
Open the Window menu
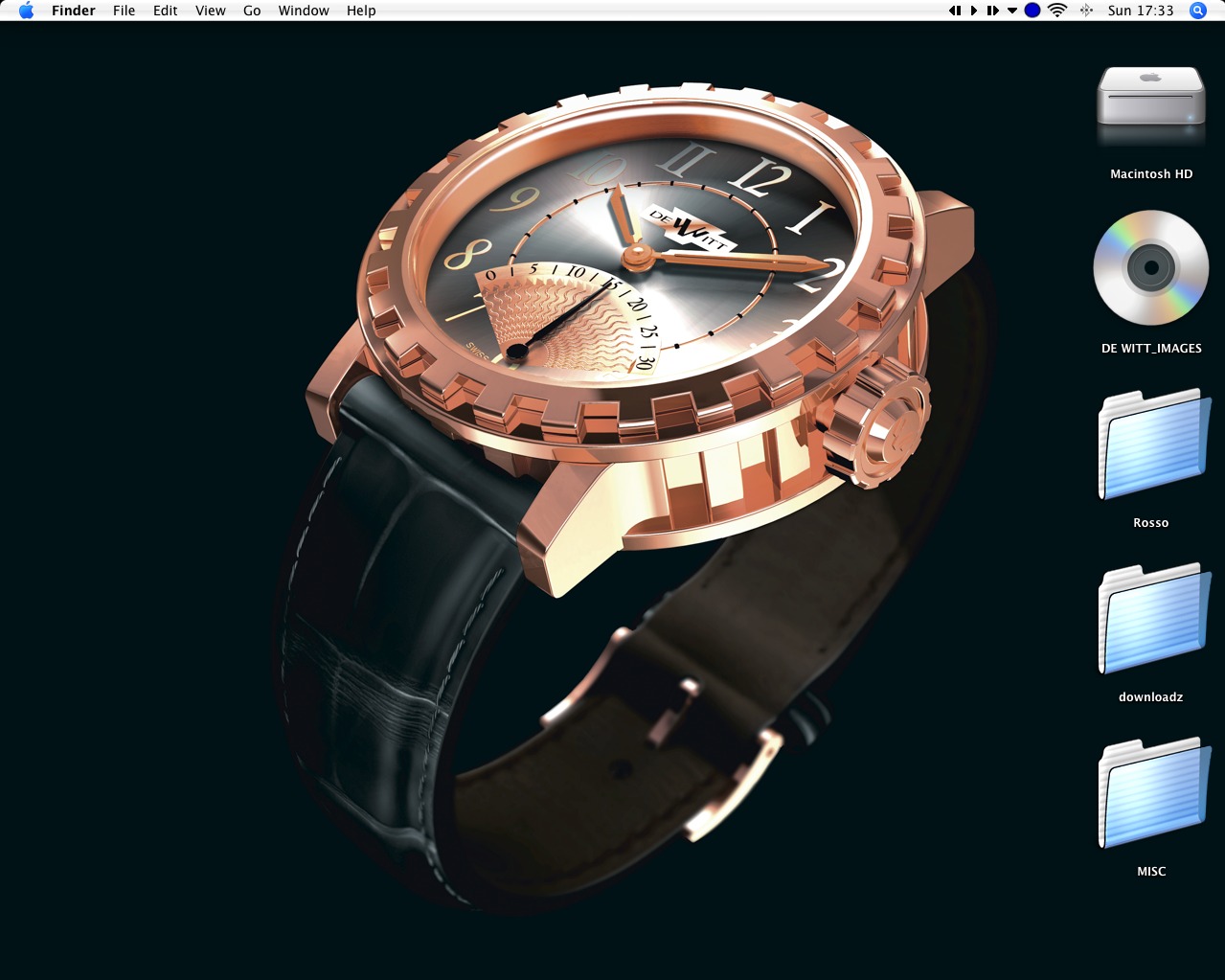pyautogui.click(x=304, y=11)
